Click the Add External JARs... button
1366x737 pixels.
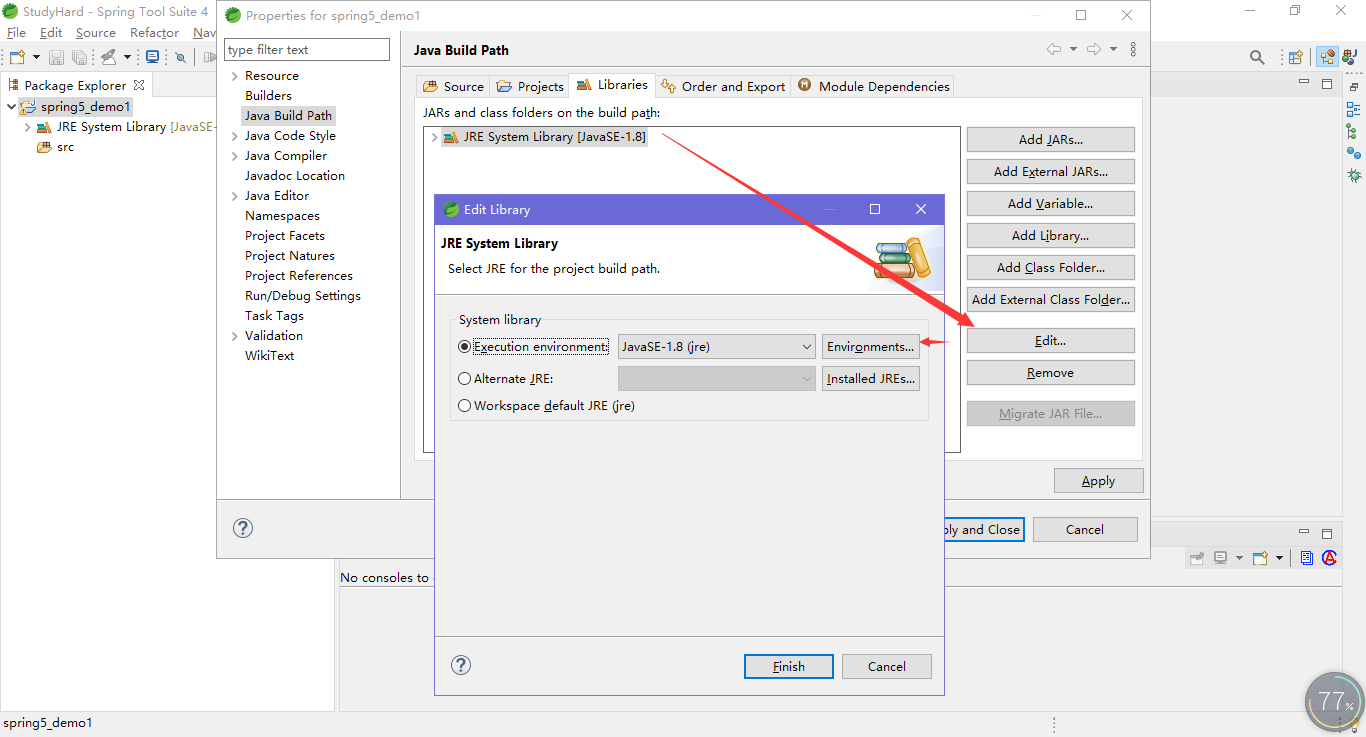click(x=1050, y=171)
